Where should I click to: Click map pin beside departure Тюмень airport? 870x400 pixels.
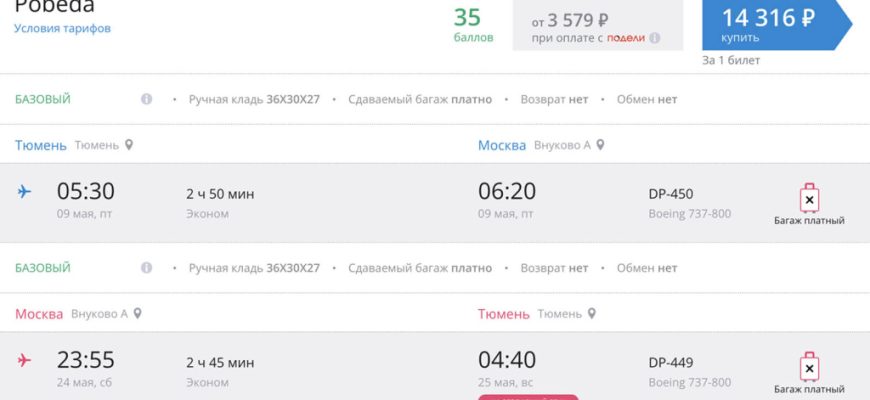tap(129, 145)
